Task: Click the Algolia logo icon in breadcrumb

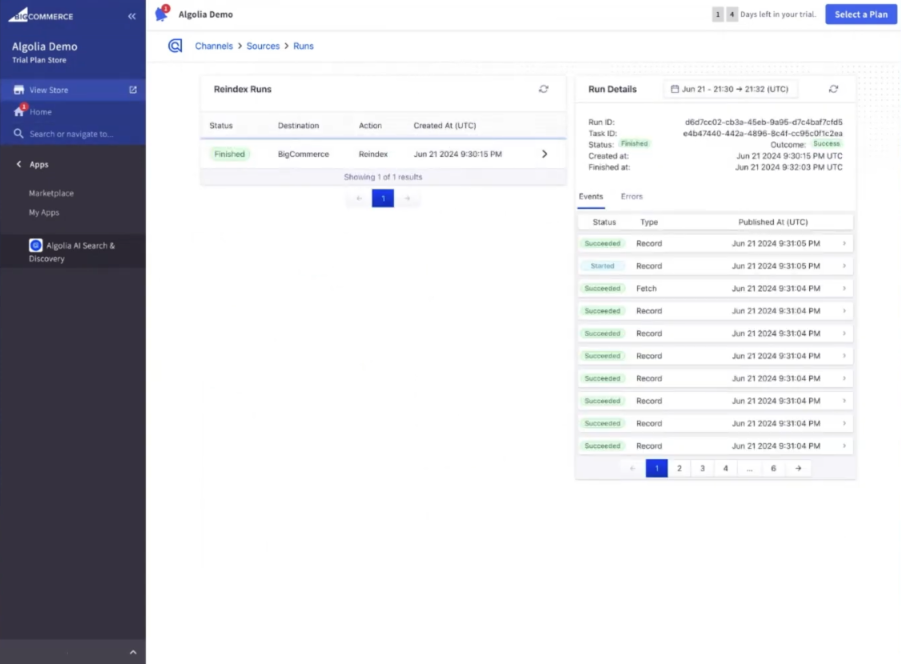Action: pyautogui.click(x=175, y=45)
